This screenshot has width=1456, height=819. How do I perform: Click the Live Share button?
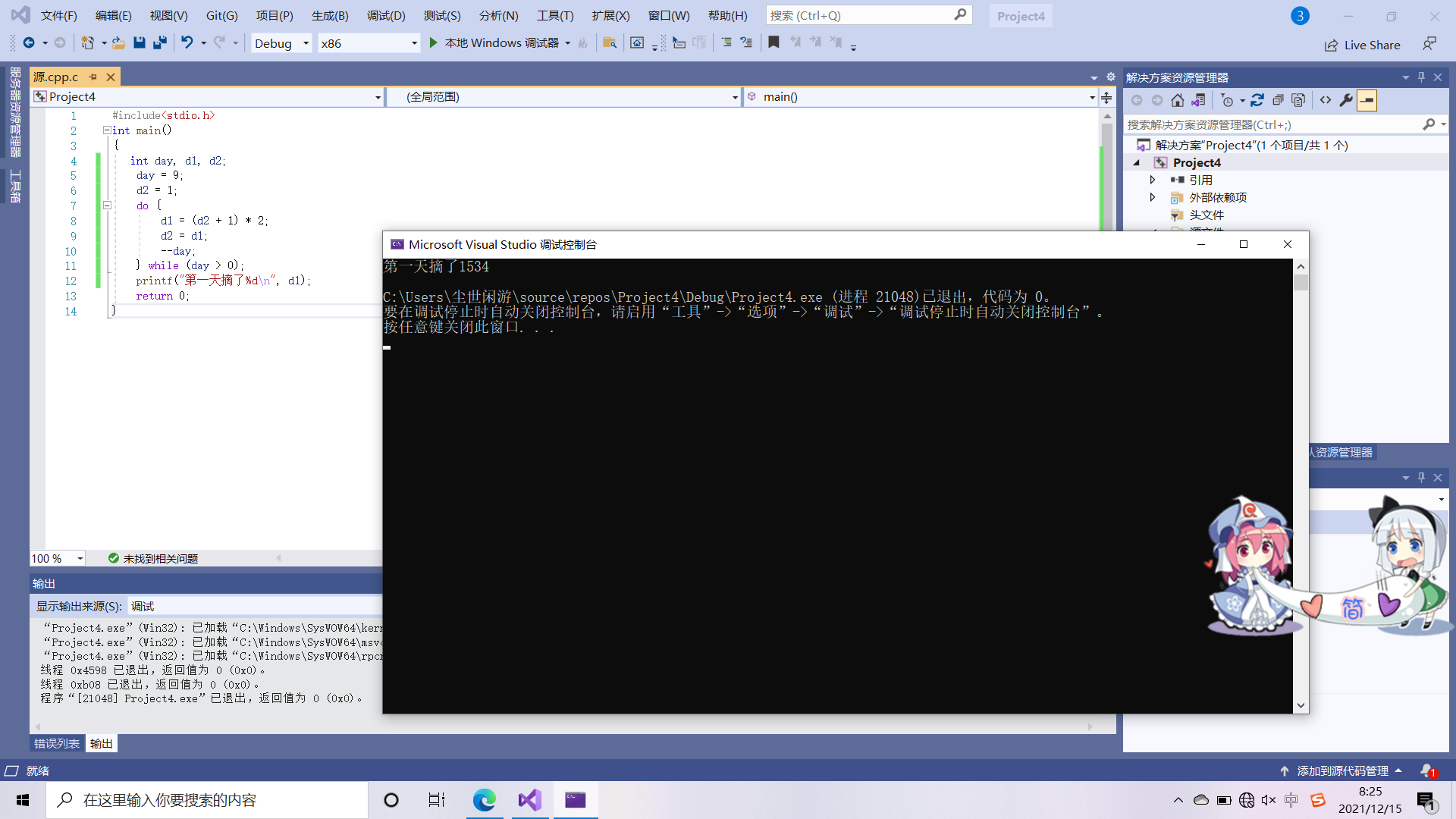1363,45
